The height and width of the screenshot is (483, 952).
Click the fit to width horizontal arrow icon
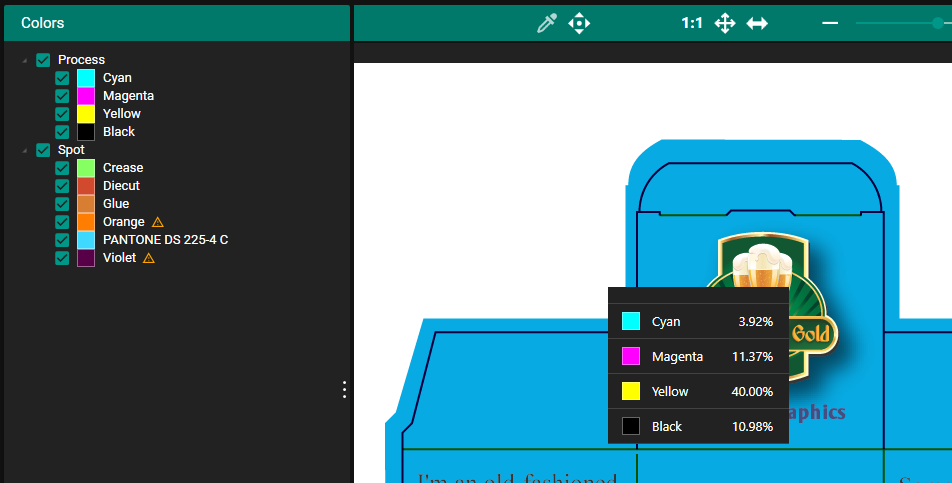click(x=757, y=23)
